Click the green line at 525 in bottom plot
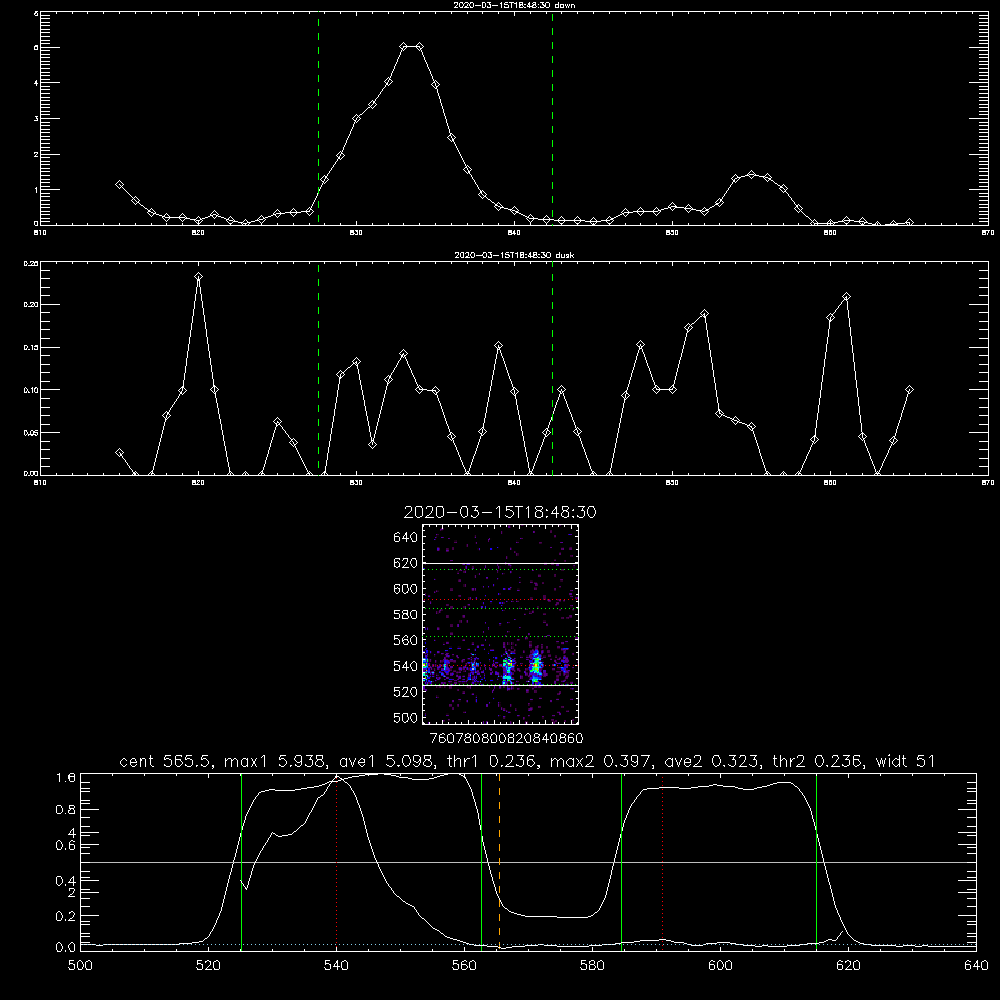The image size is (1000, 1000). click(x=241, y=862)
